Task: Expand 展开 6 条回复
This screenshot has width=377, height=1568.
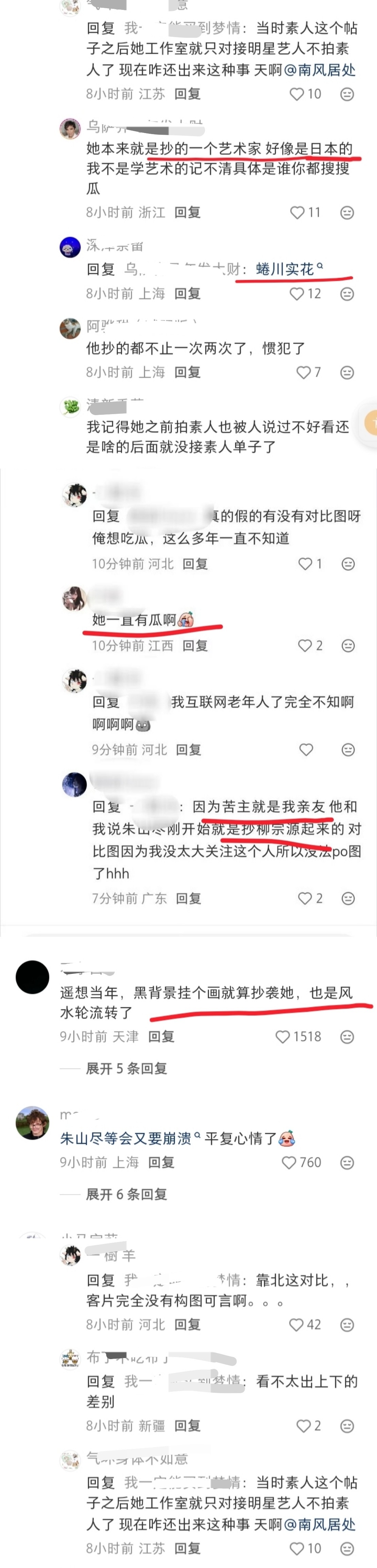Action: click(x=126, y=1194)
